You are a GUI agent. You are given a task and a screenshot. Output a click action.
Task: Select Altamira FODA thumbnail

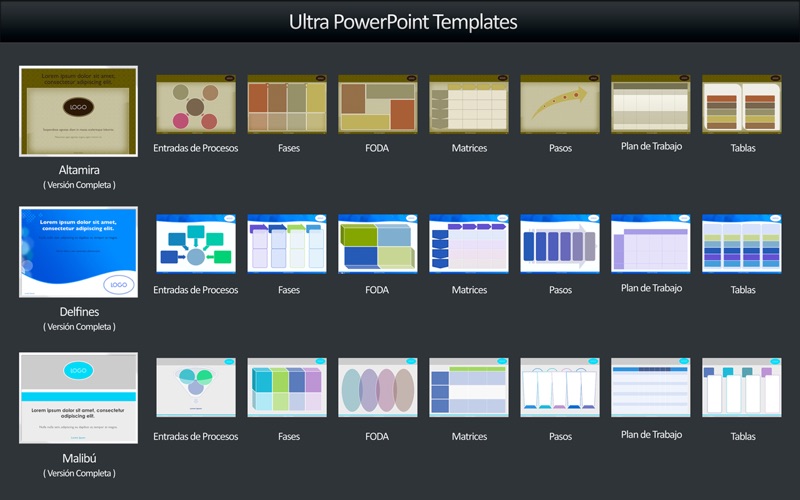coord(378,105)
